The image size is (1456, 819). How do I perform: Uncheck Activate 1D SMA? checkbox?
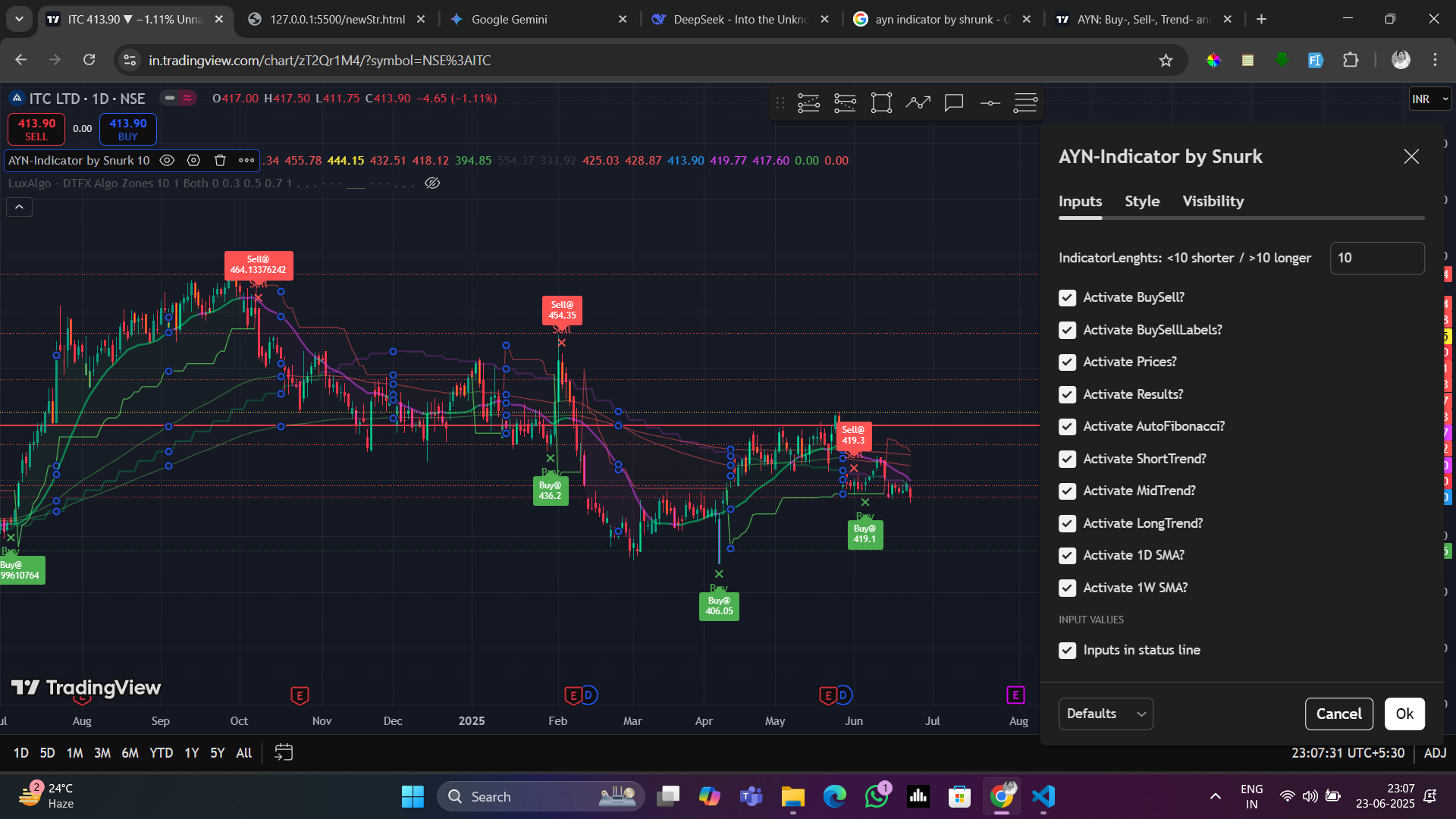tap(1067, 555)
